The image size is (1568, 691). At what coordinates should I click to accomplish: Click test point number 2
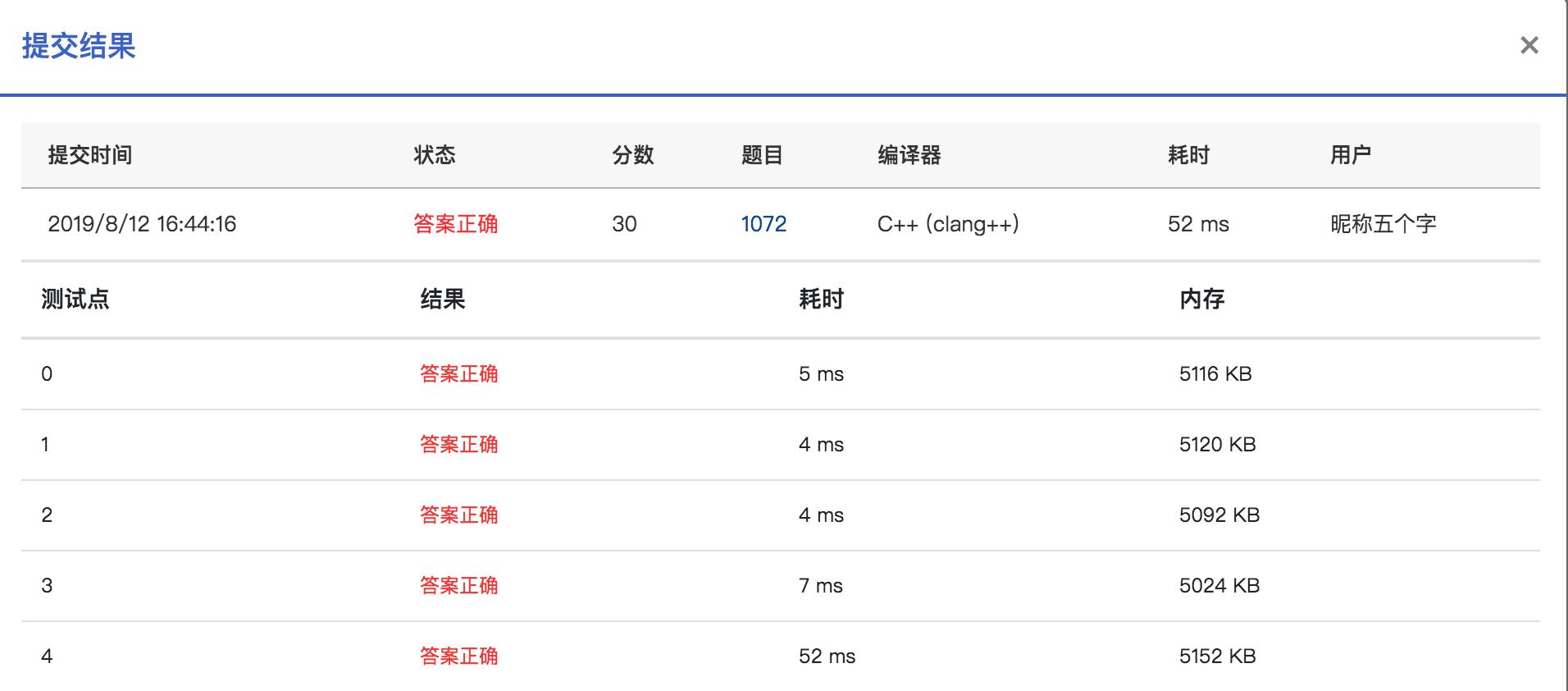click(47, 515)
